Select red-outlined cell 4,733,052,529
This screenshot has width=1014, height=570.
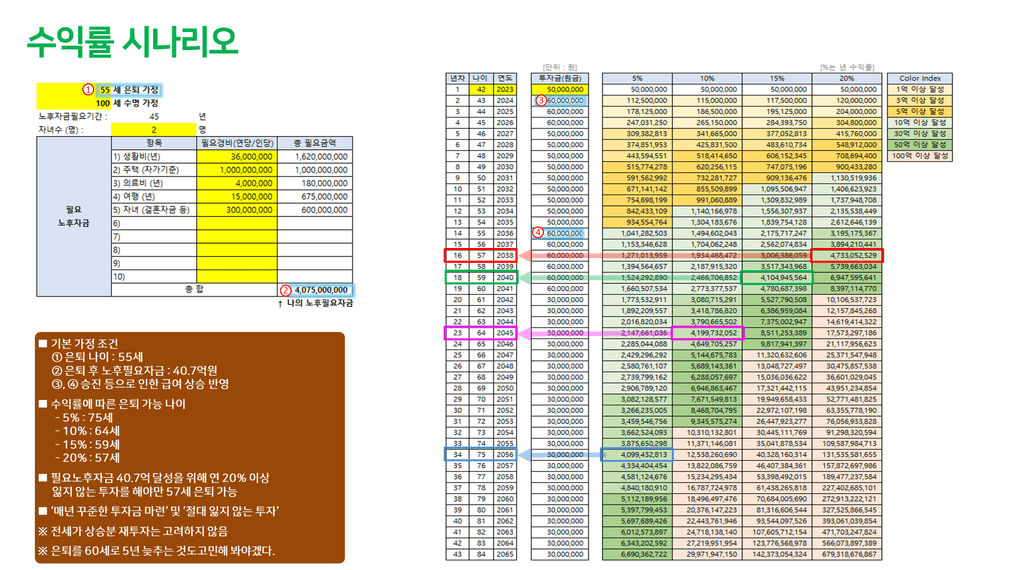(847, 256)
